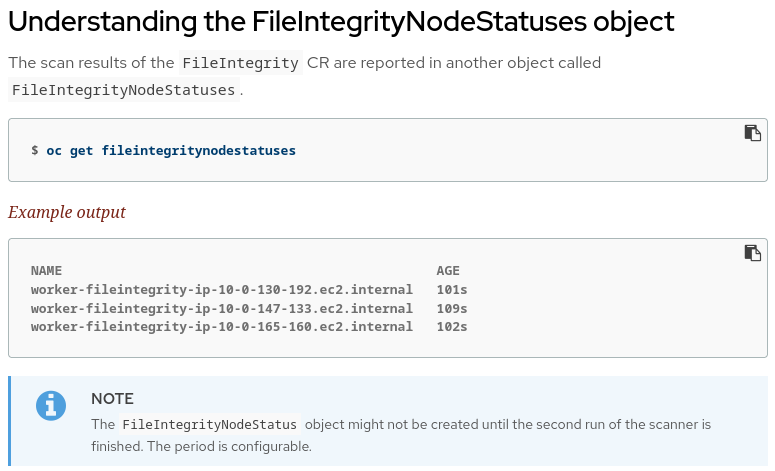775x471 pixels.
Task: Copy the example output block contents
Action: 752,253
